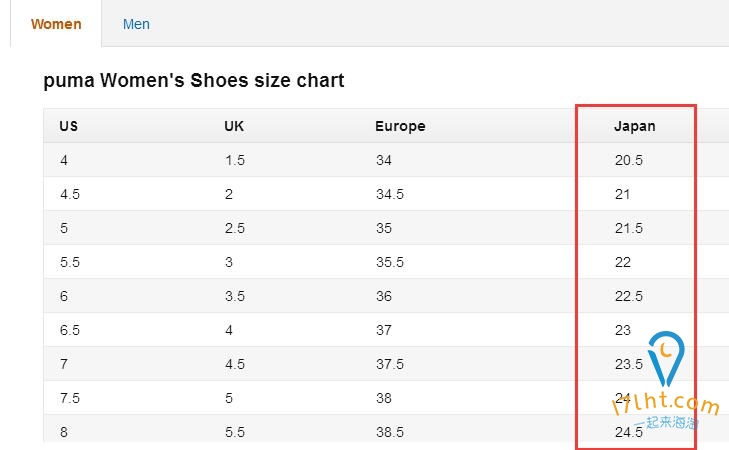Image resolution: width=729 pixels, height=450 pixels.
Task: Select the Women tab
Action: coord(56,24)
